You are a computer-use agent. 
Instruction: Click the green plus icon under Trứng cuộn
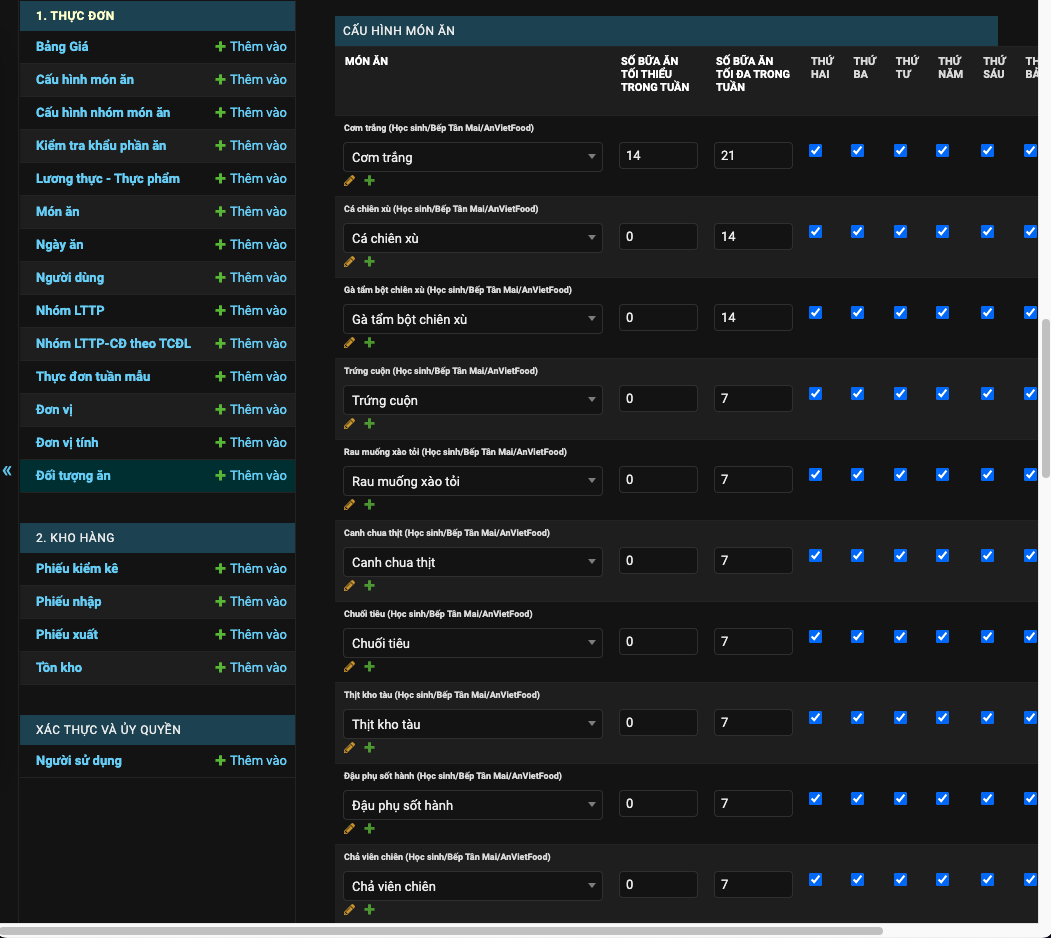coord(369,423)
